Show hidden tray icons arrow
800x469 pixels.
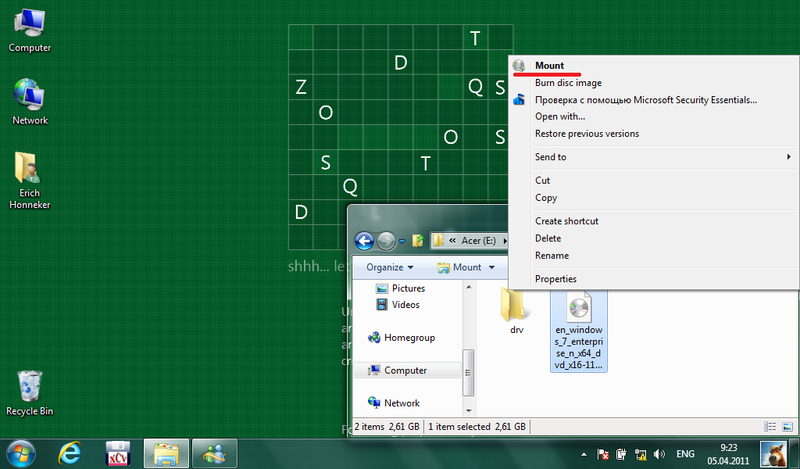pyautogui.click(x=584, y=454)
